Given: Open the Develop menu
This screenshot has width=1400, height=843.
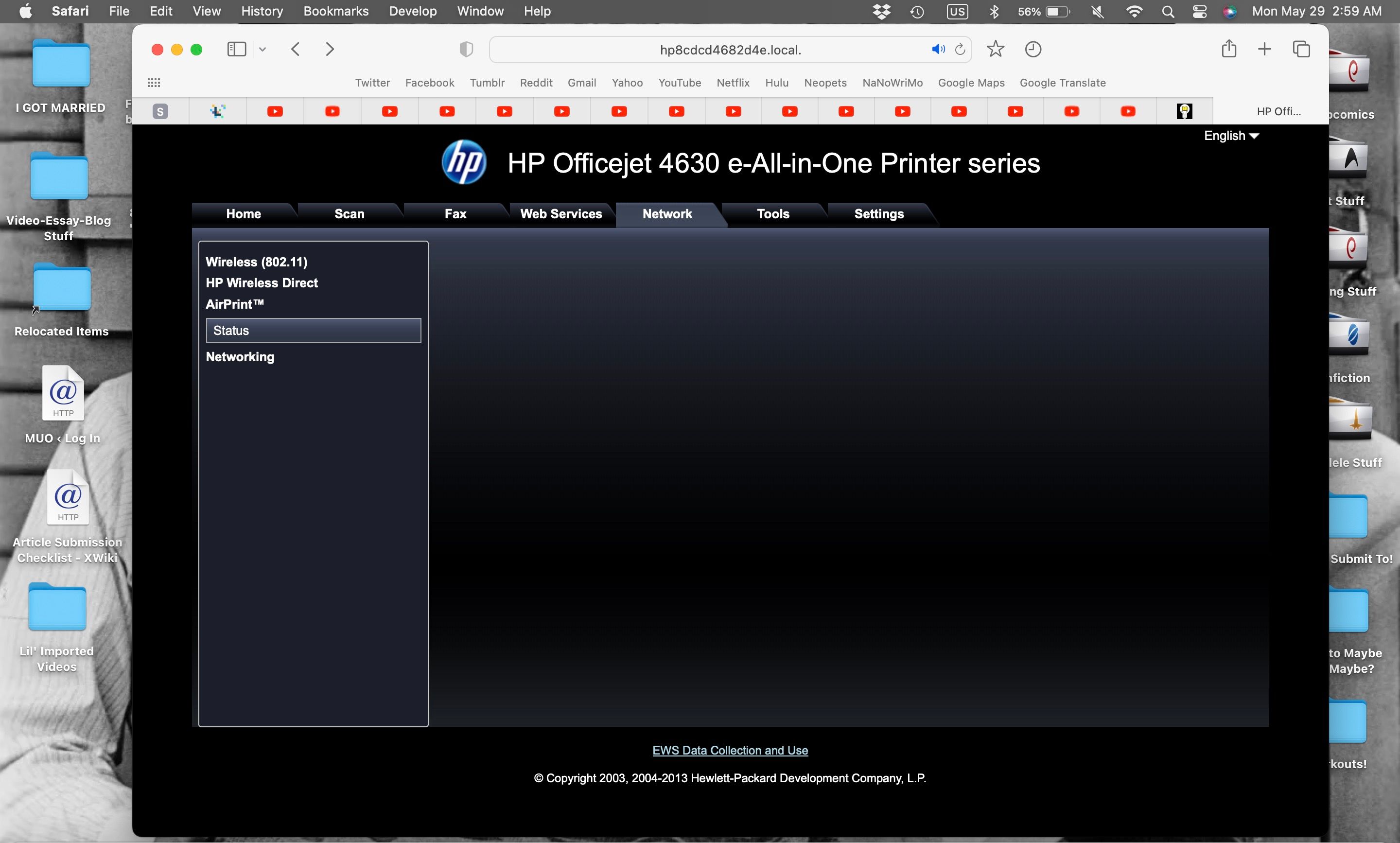Looking at the screenshot, I should [x=412, y=11].
